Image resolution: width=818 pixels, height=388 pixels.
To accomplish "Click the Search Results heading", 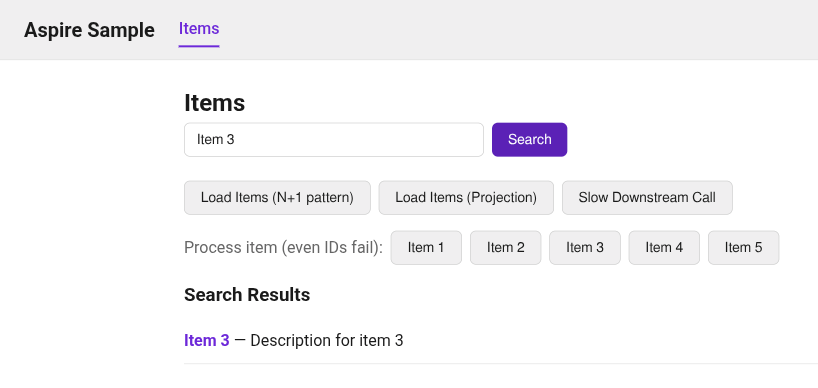I will (247, 295).
